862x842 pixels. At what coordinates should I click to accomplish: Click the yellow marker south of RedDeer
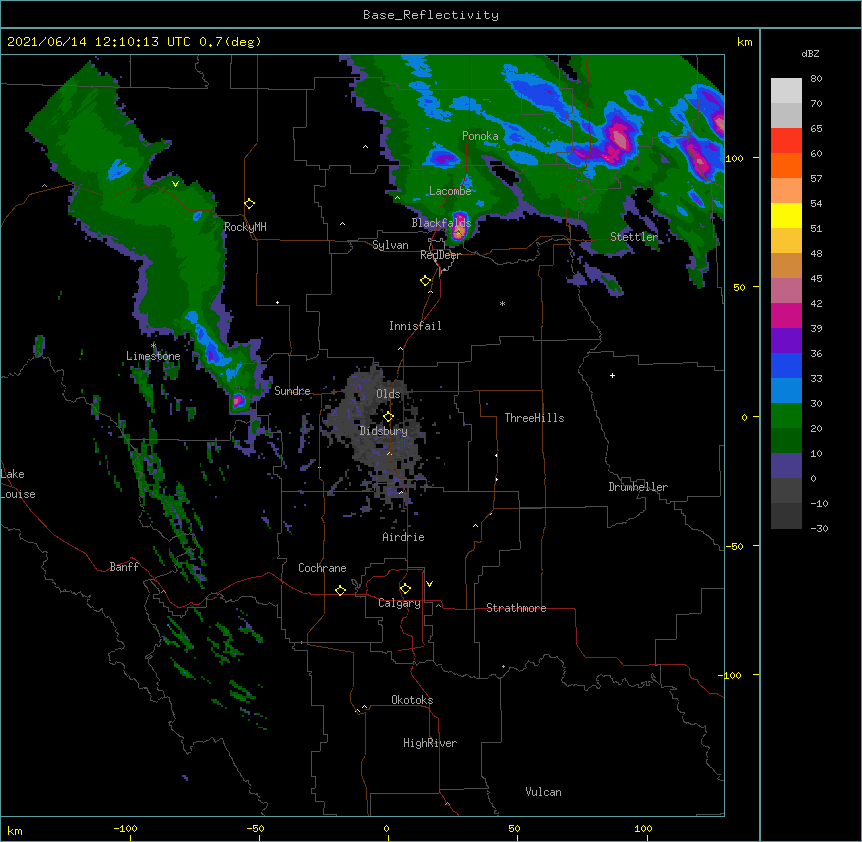point(426,281)
